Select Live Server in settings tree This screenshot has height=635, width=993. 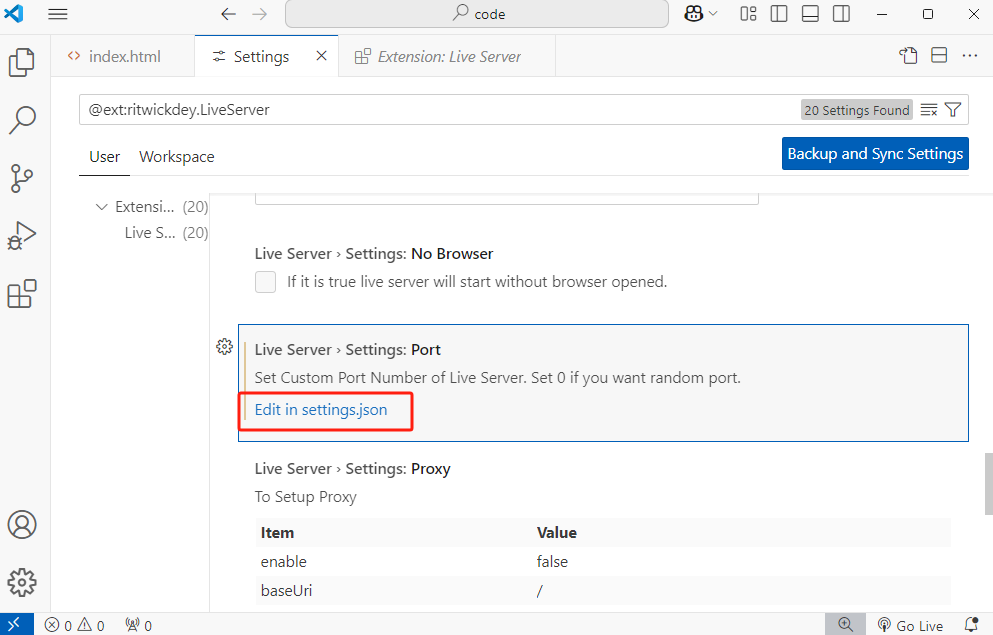click(166, 233)
